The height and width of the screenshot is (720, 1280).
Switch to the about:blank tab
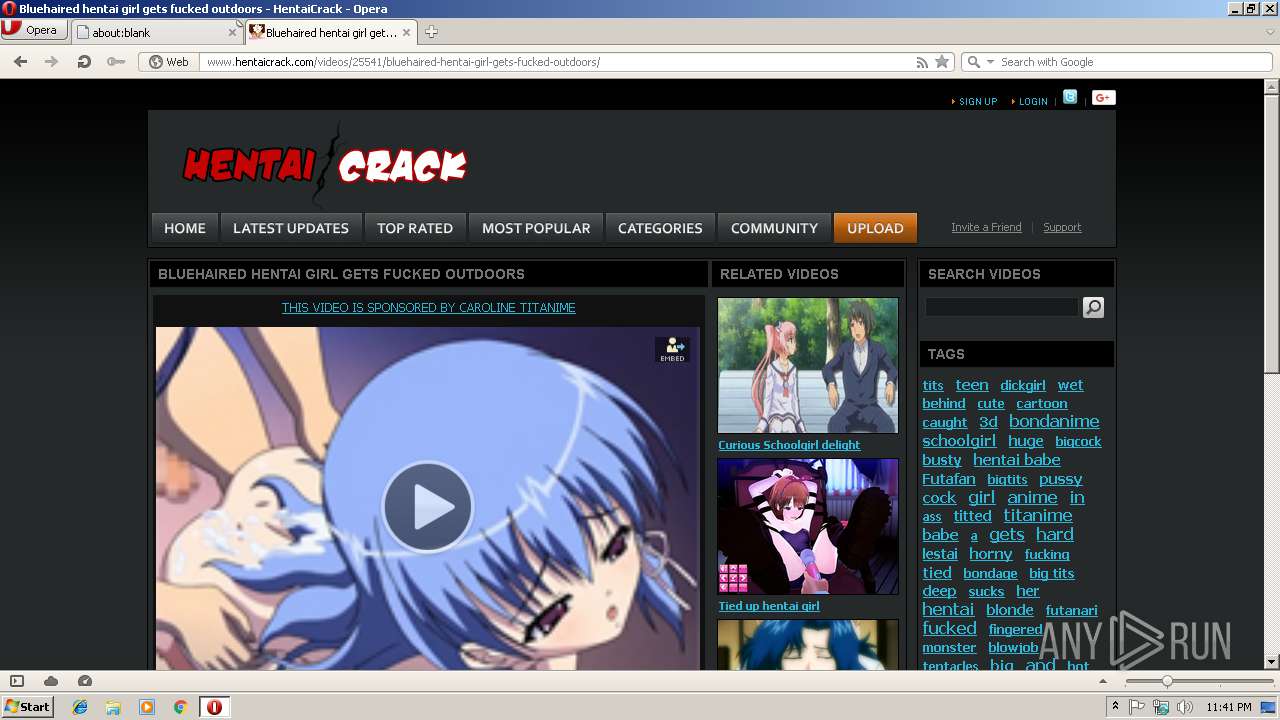pyautogui.click(x=157, y=32)
